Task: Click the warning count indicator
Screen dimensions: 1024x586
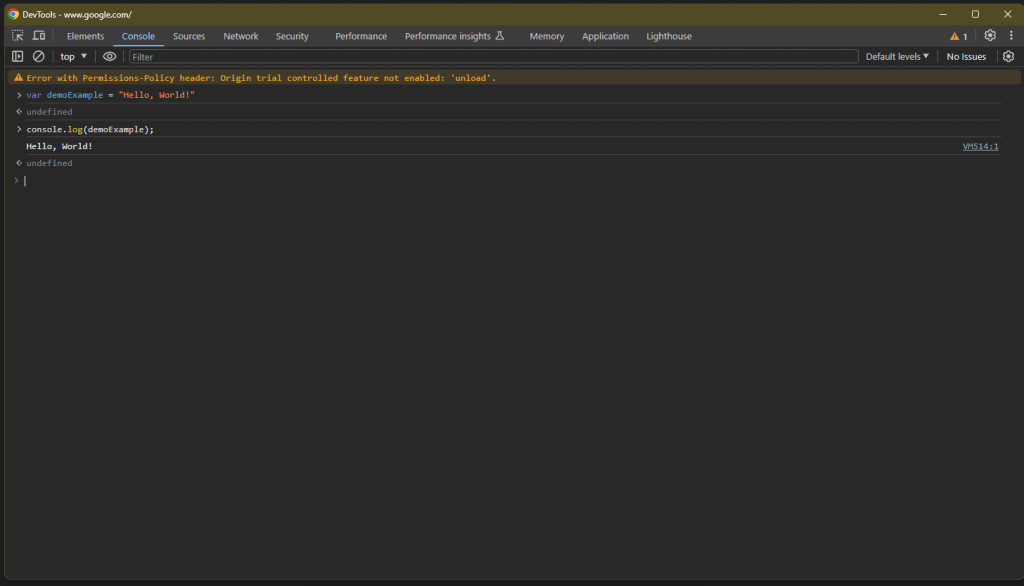Action: (x=959, y=36)
